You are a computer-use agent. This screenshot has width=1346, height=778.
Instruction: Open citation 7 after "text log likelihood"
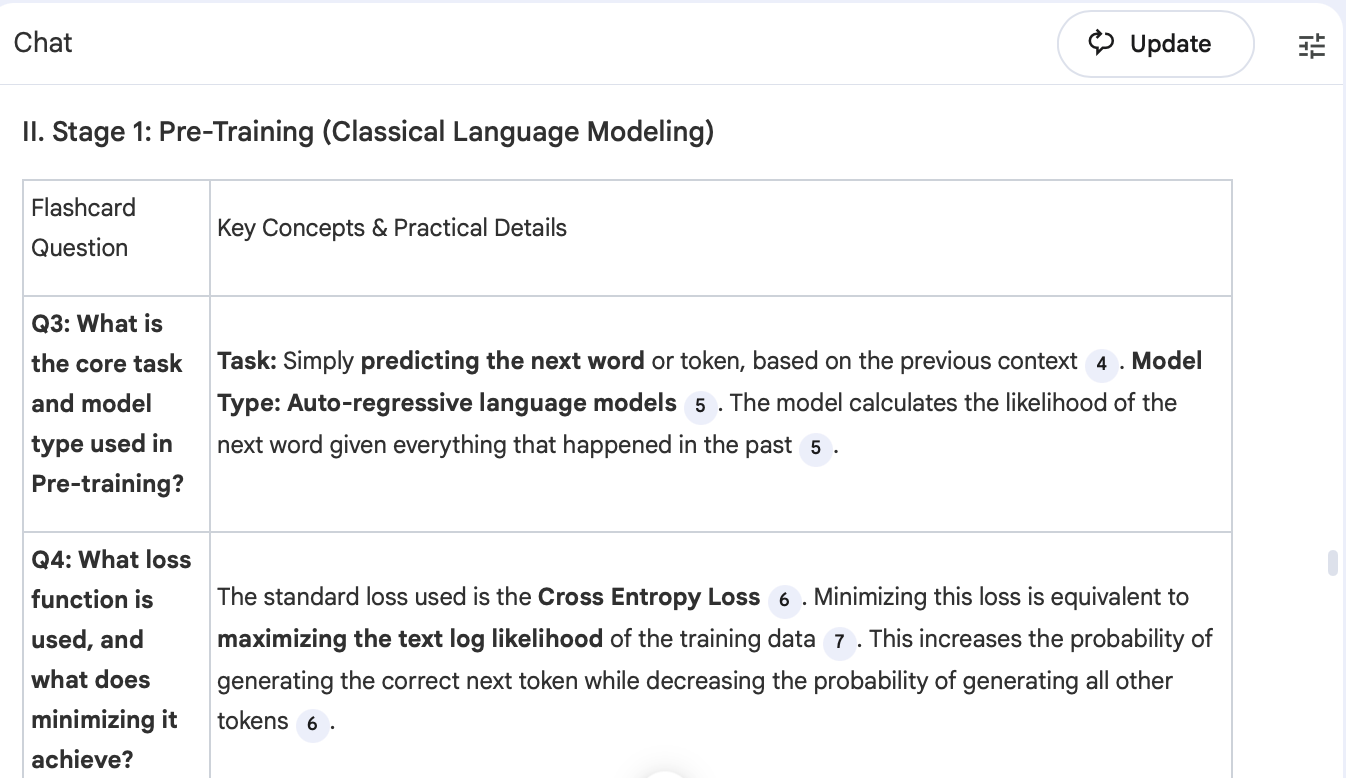[840, 643]
